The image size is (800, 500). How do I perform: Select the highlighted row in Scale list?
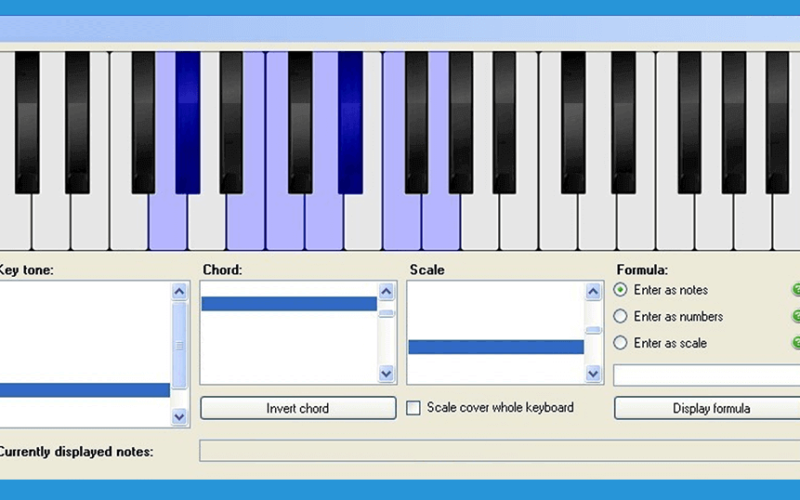(496, 347)
